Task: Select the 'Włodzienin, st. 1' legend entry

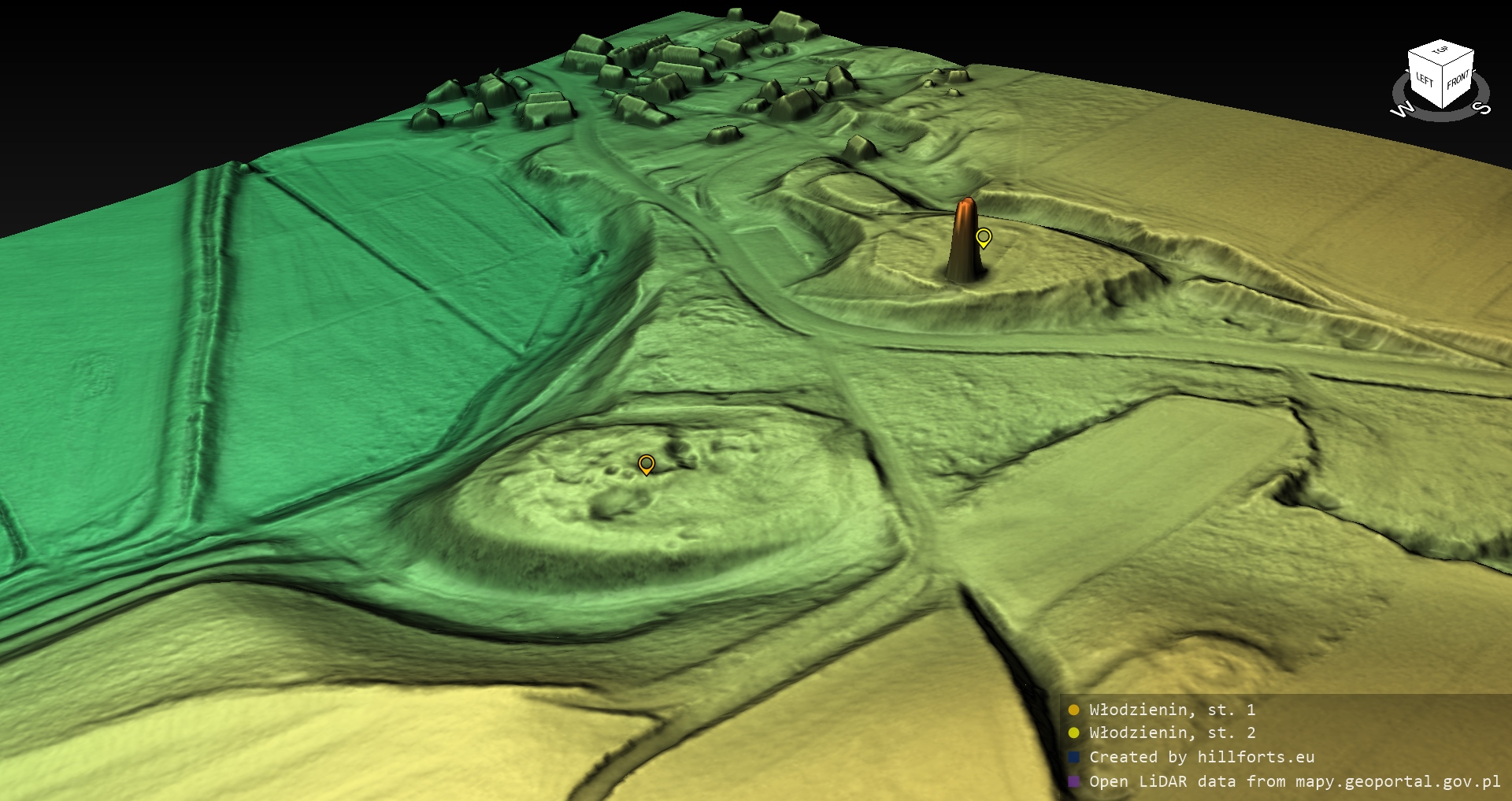Action: pyautogui.click(x=1172, y=710)
